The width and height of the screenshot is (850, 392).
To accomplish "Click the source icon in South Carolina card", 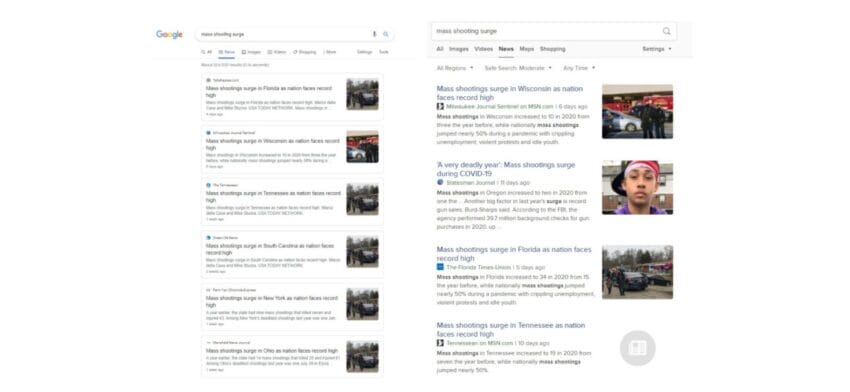I will [208, 237].
